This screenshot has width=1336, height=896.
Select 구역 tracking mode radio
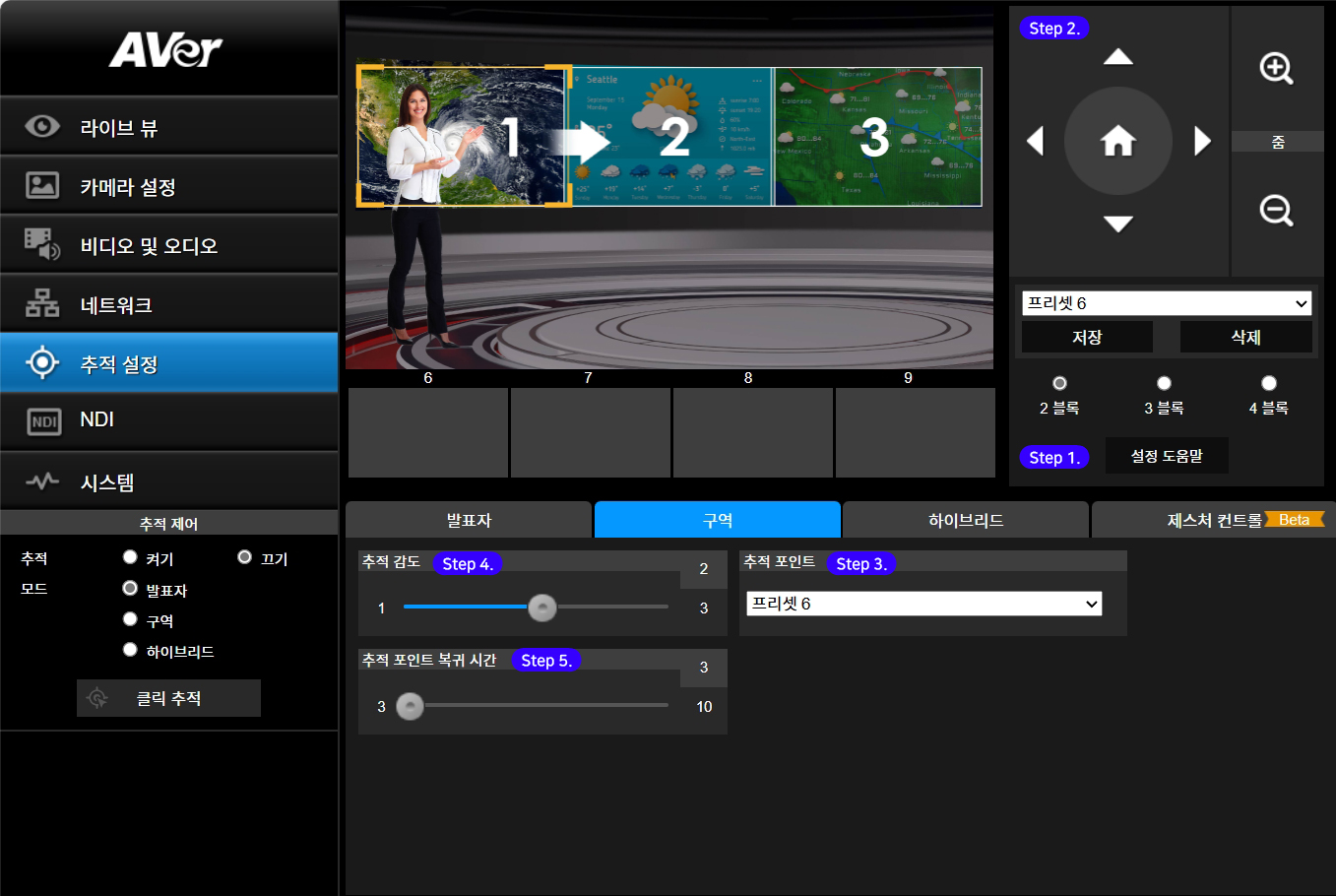pyautogui.click(x=130, y=619)
